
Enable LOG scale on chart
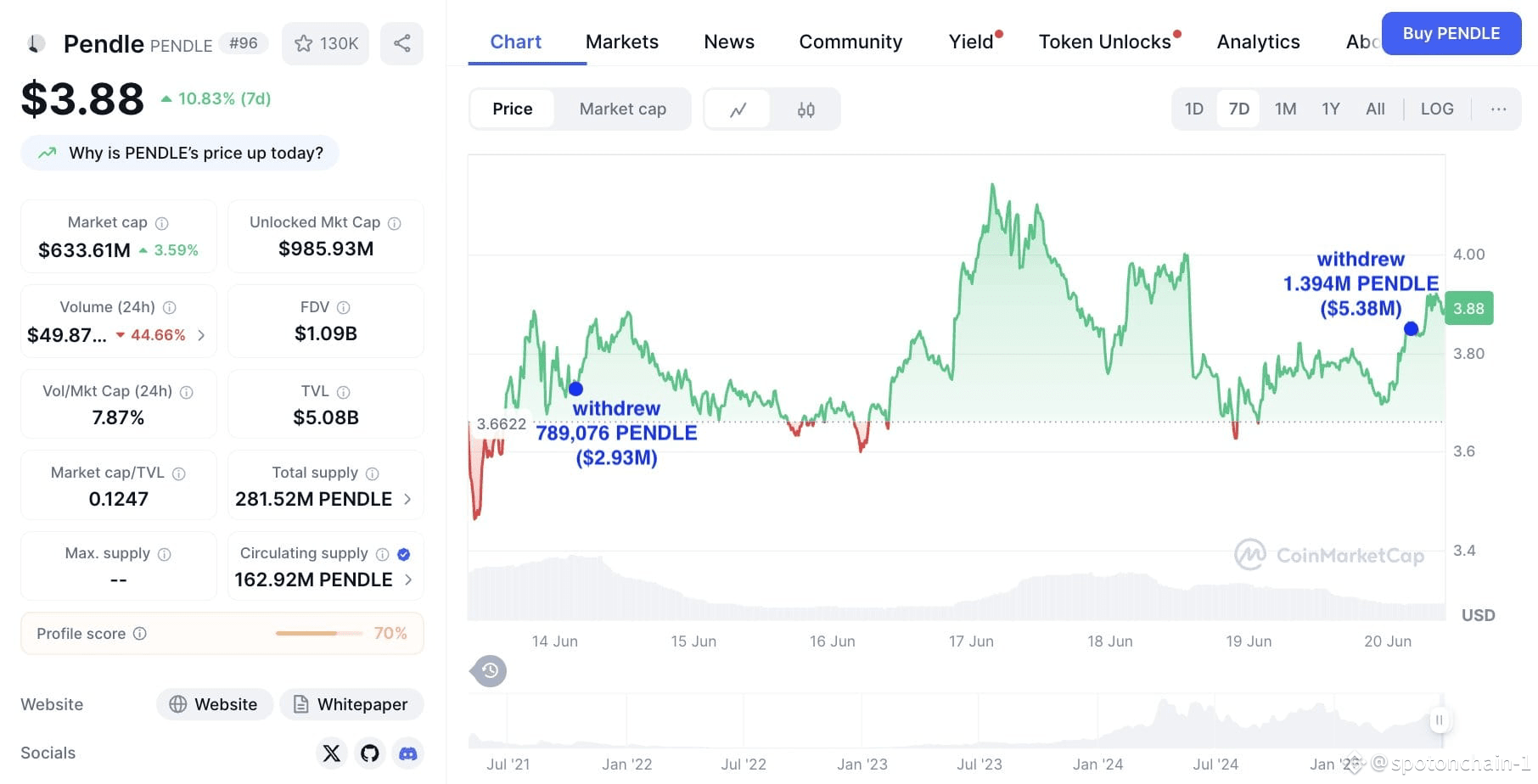pos(1437,109)
